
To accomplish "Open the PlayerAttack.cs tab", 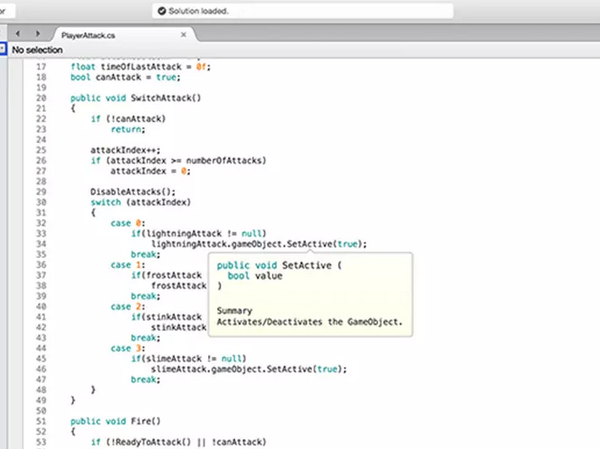I will [x=88, y=36].
